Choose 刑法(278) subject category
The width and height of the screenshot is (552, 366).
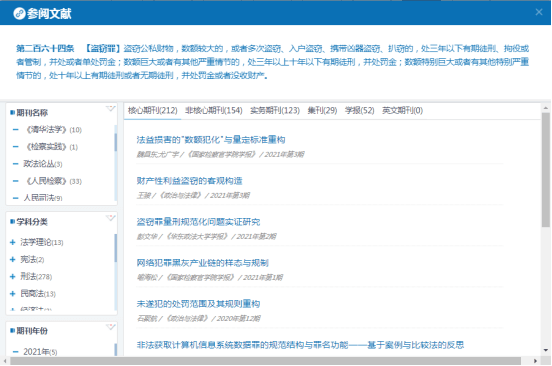[x=36, y=277]
